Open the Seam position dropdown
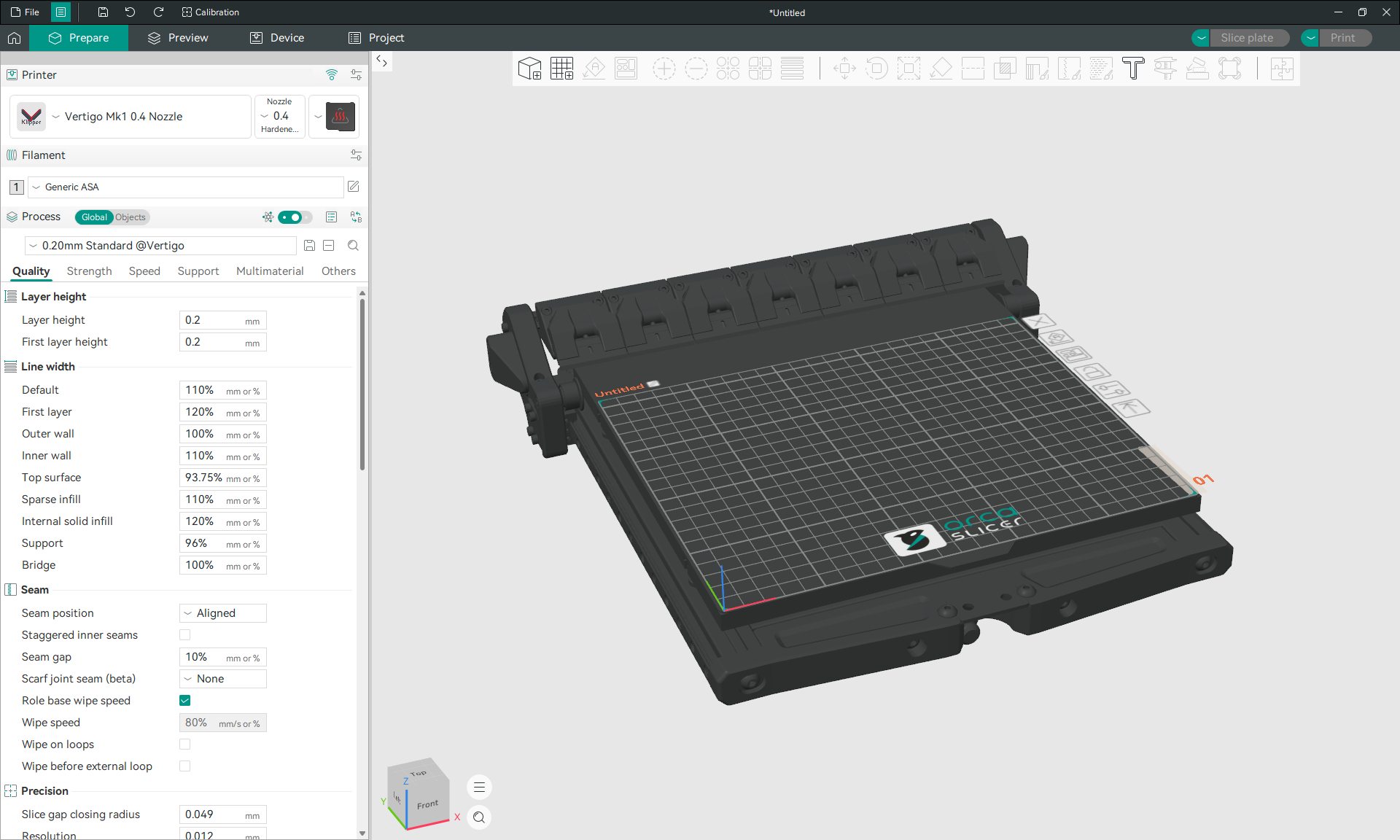This screenshot has width=1400, height=840. tap(223, 613)
